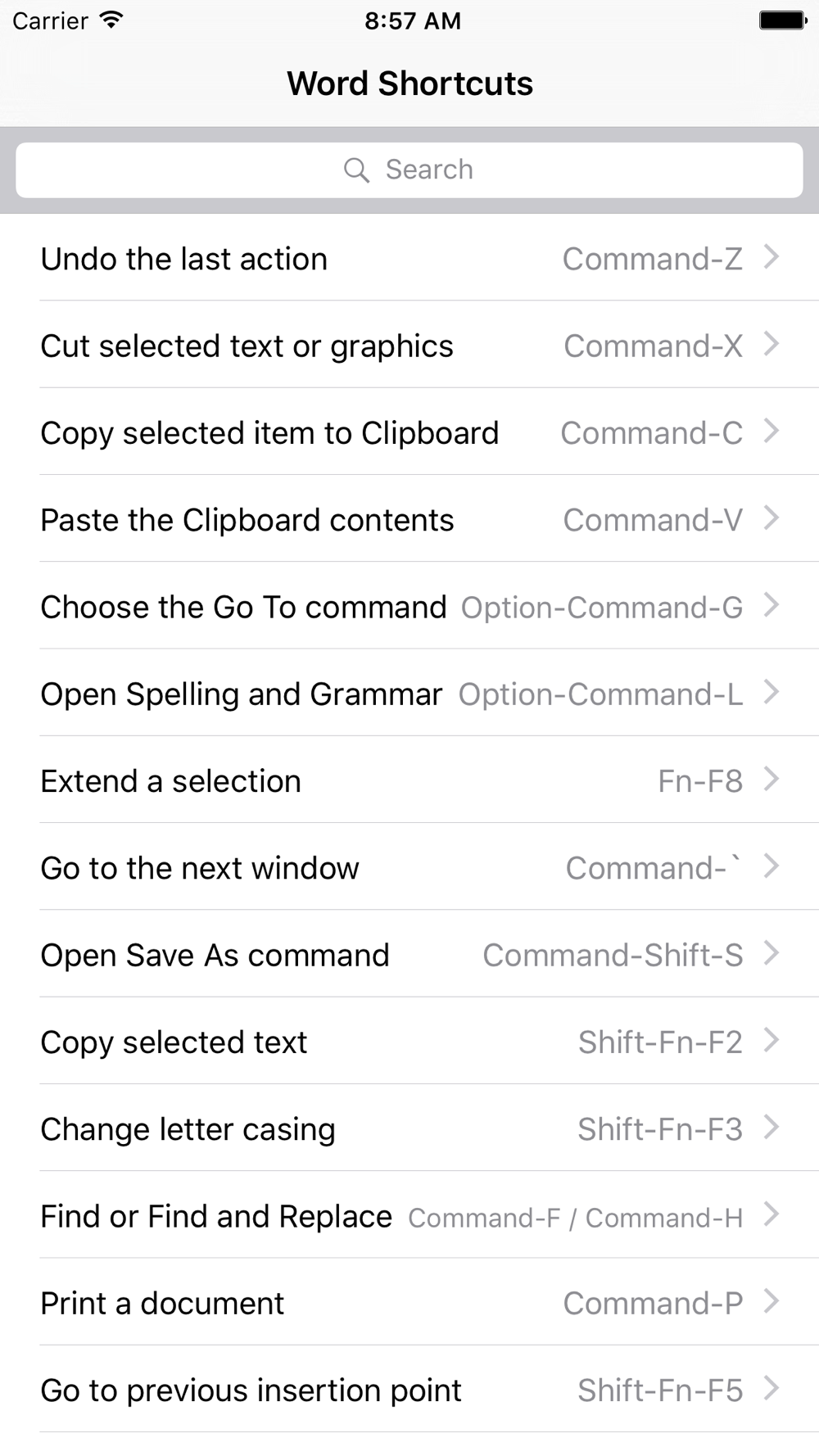Tap the battery indicator icon

click(781, 20)
